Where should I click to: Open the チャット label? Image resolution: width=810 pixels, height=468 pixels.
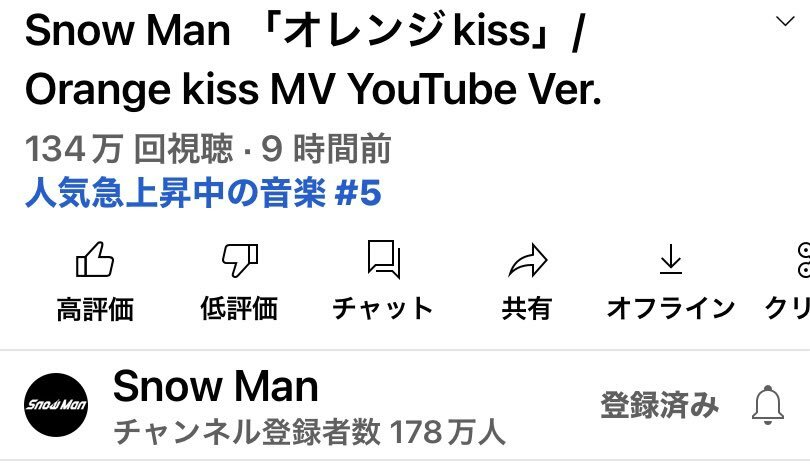click(x=383, y=308)
